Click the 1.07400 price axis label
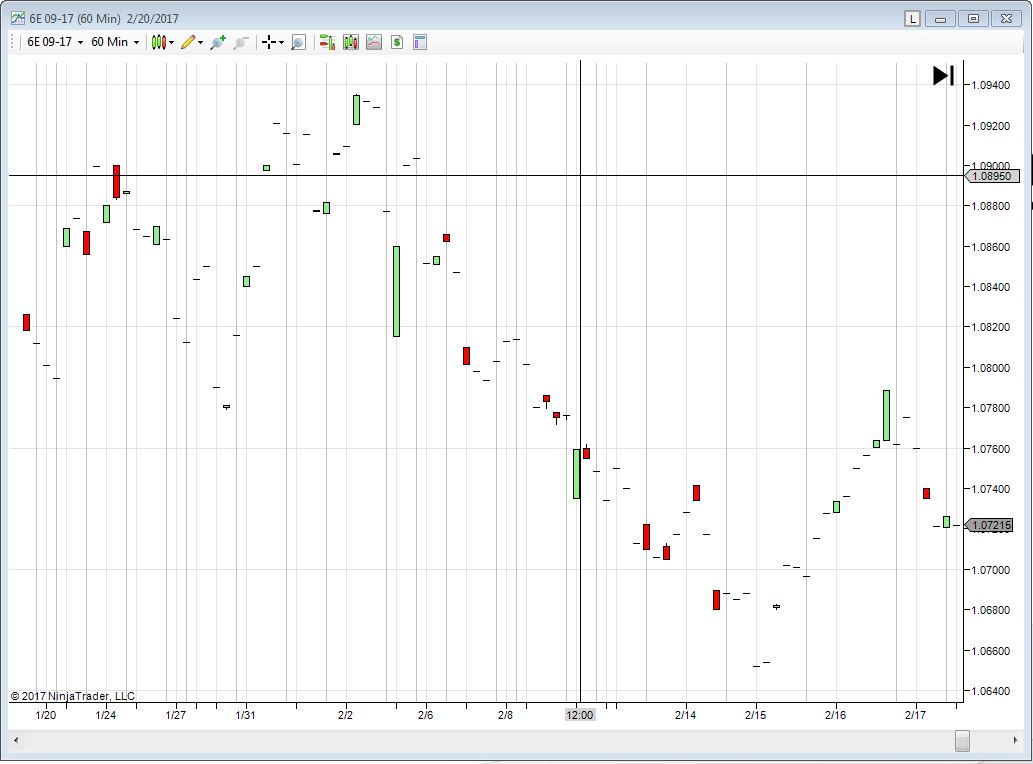 991,489
